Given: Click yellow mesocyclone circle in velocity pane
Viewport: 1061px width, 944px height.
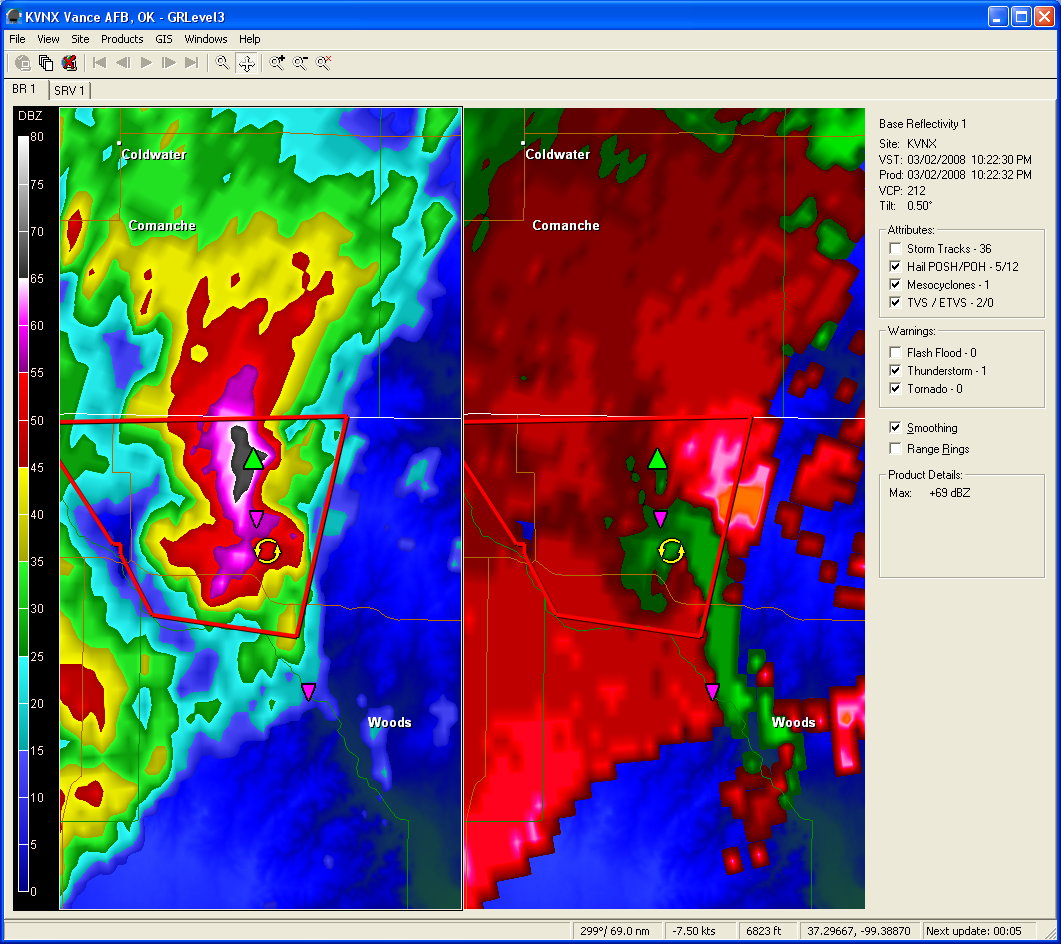Looking at the screenshot, I should (x=671, y=551).
